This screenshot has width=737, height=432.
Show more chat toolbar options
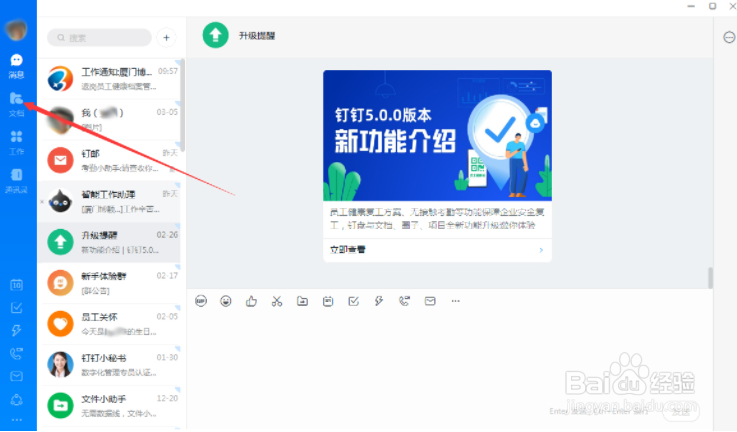coord(455,301)
